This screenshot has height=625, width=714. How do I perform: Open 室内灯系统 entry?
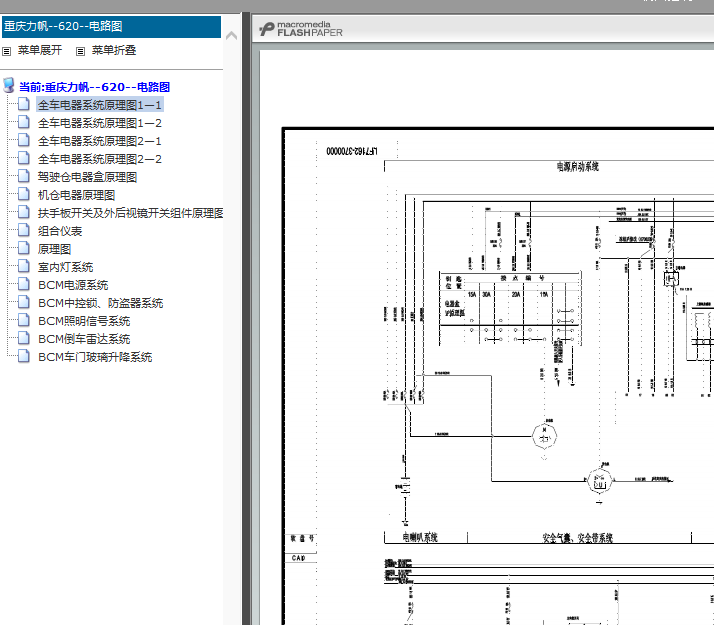coord(65,267)
